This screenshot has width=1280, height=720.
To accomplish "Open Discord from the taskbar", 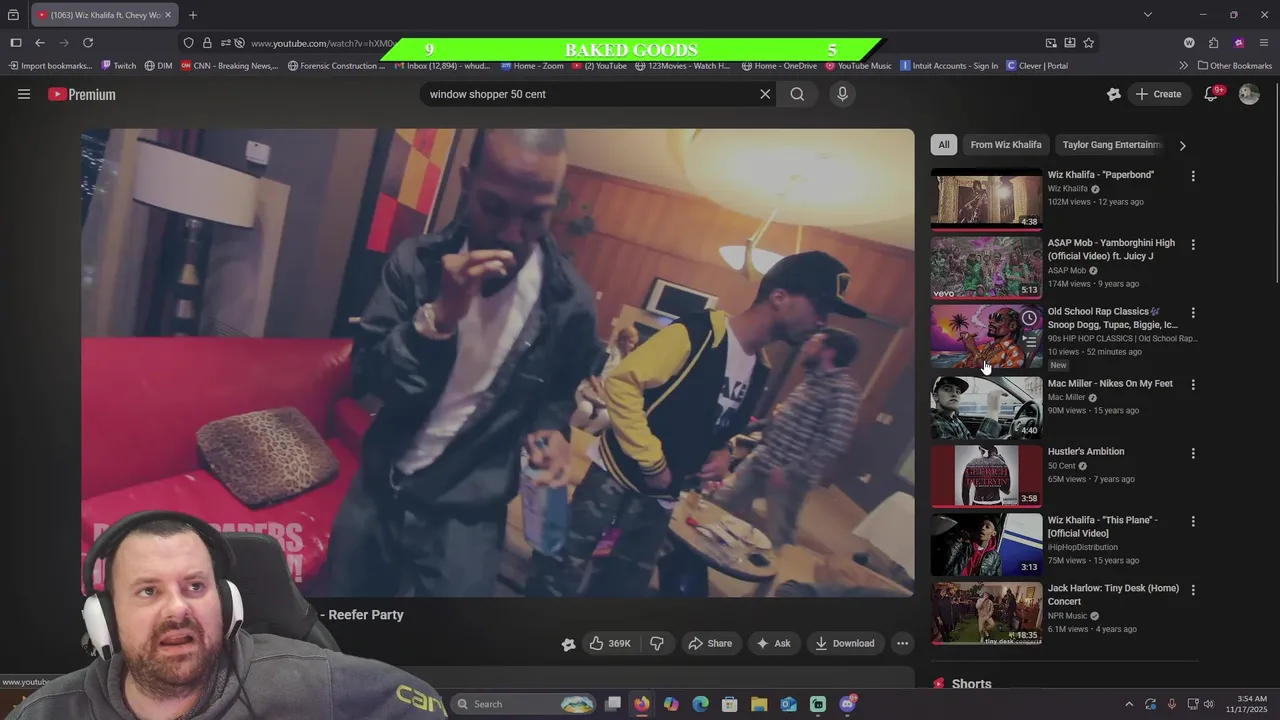I will (x=848, y=704).
